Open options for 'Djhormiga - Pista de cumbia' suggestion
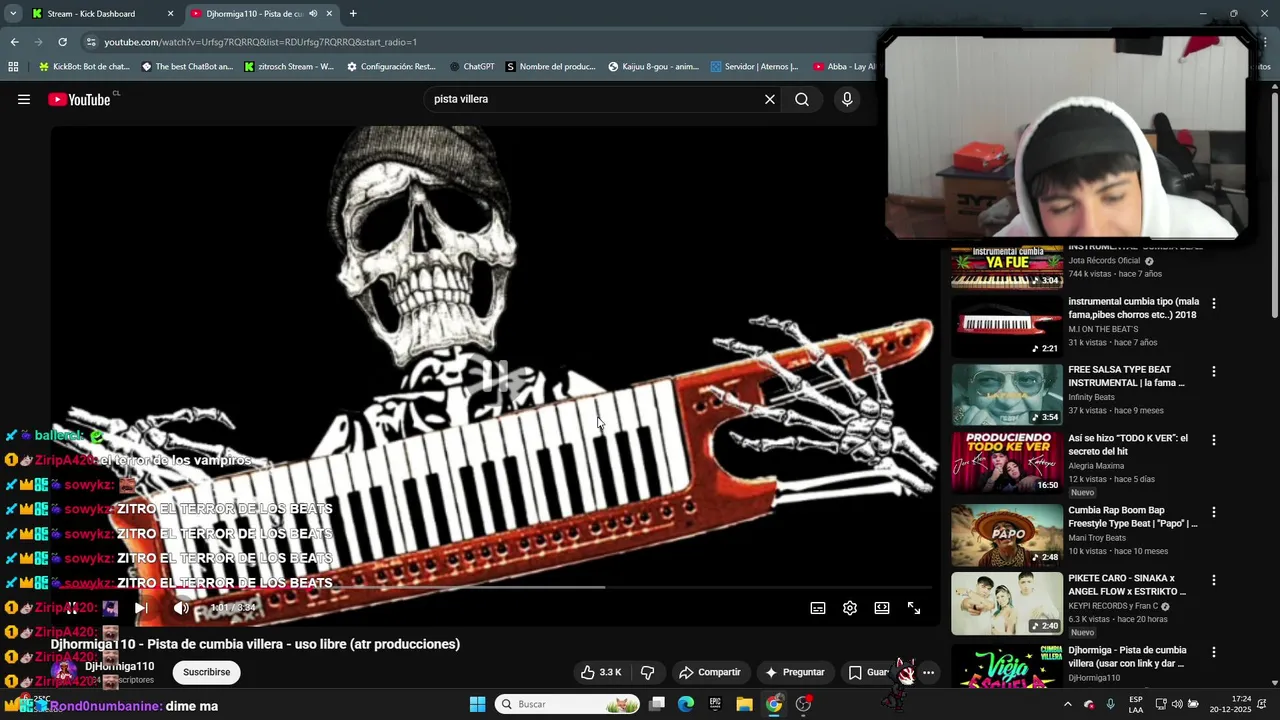Viewport: 1280px width, 720px height. point(1214,652)
